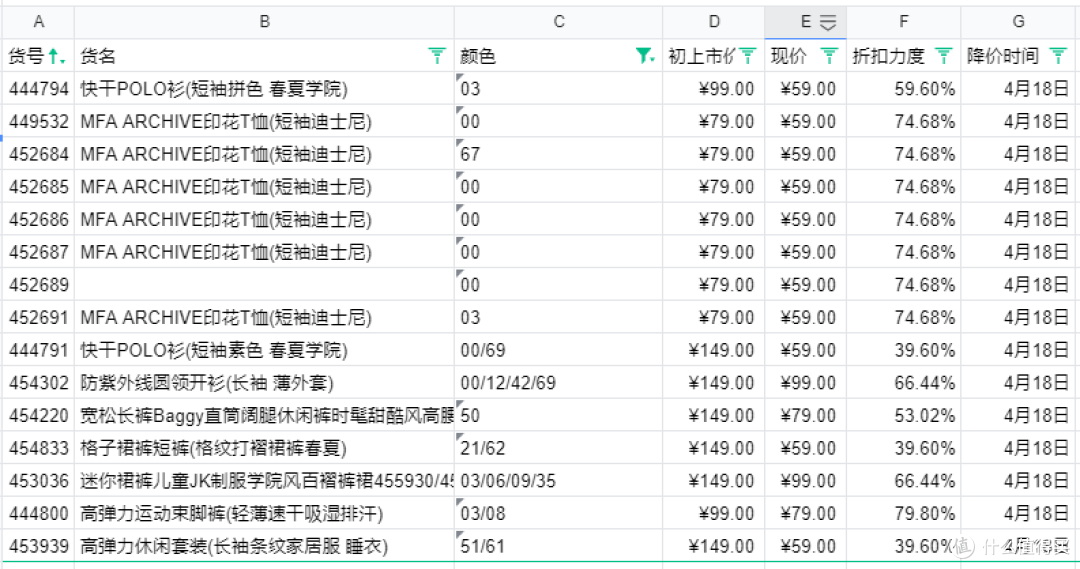1080x569 pixels.
Task: Select cell with item number 444791
Action: [39, 351]
